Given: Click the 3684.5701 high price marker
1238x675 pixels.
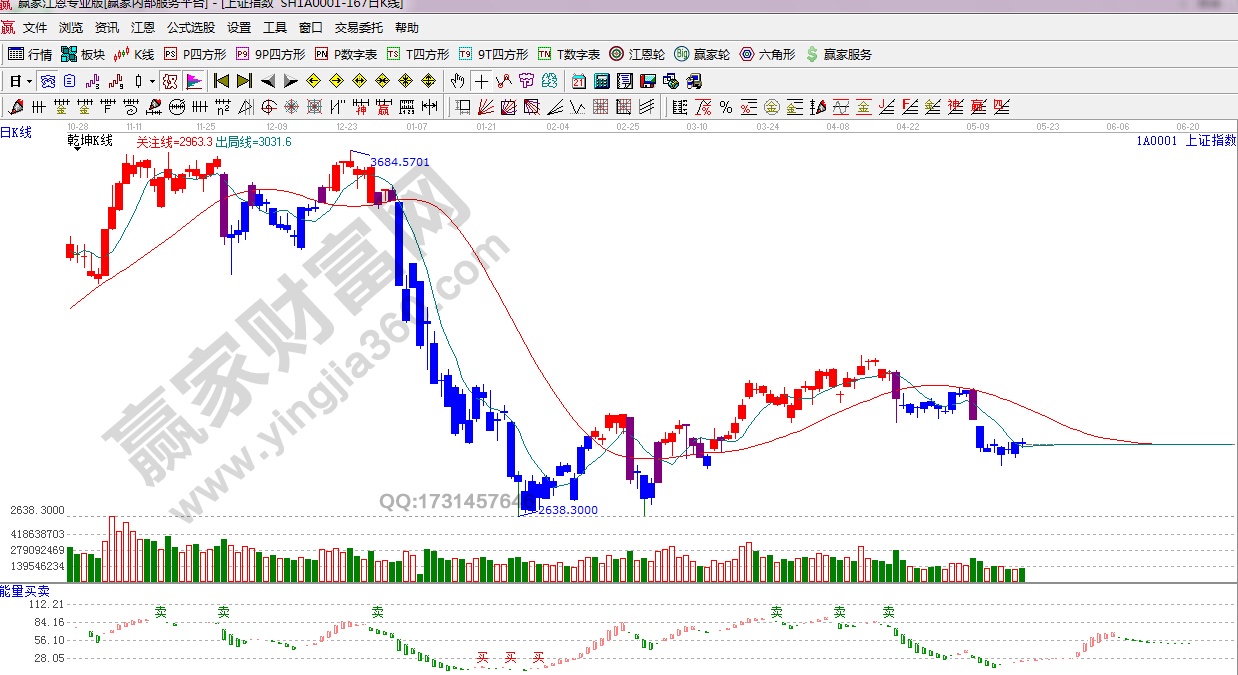Looking at the screenshot, I should click(399, 161).
